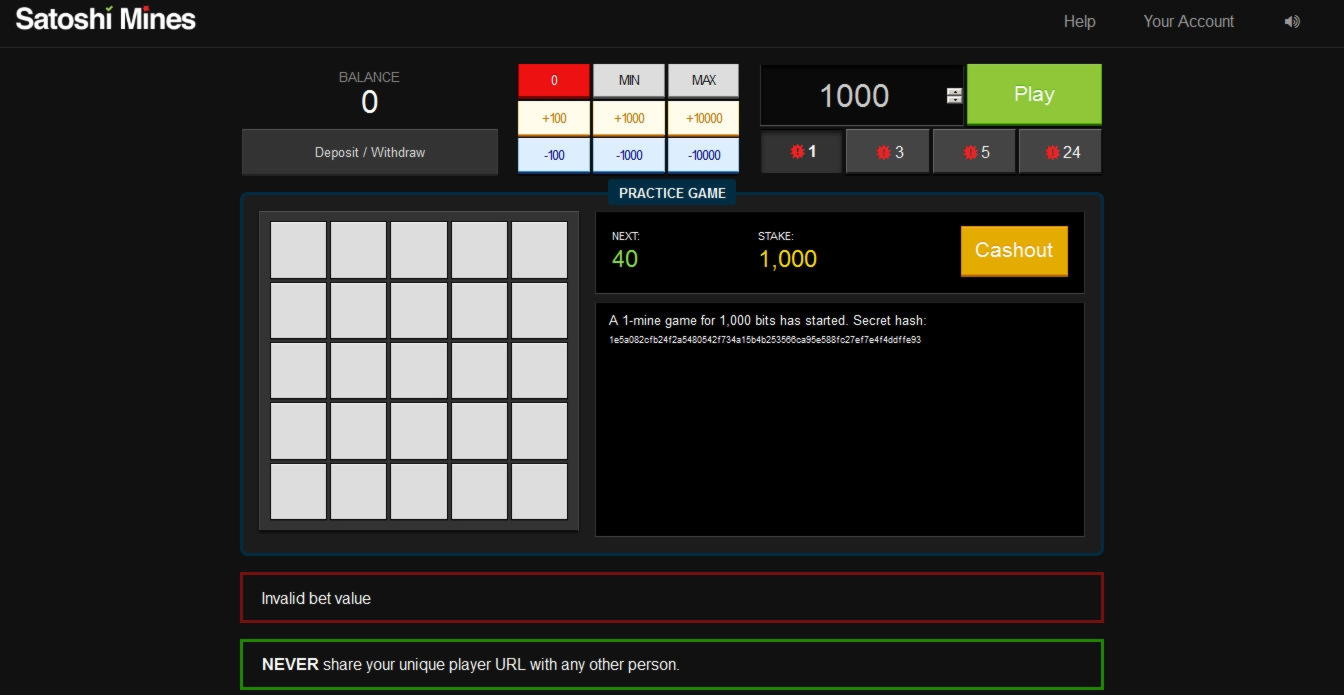Reveal second tile in the top row
1344x695 pixels.
(x=358, y=250)
